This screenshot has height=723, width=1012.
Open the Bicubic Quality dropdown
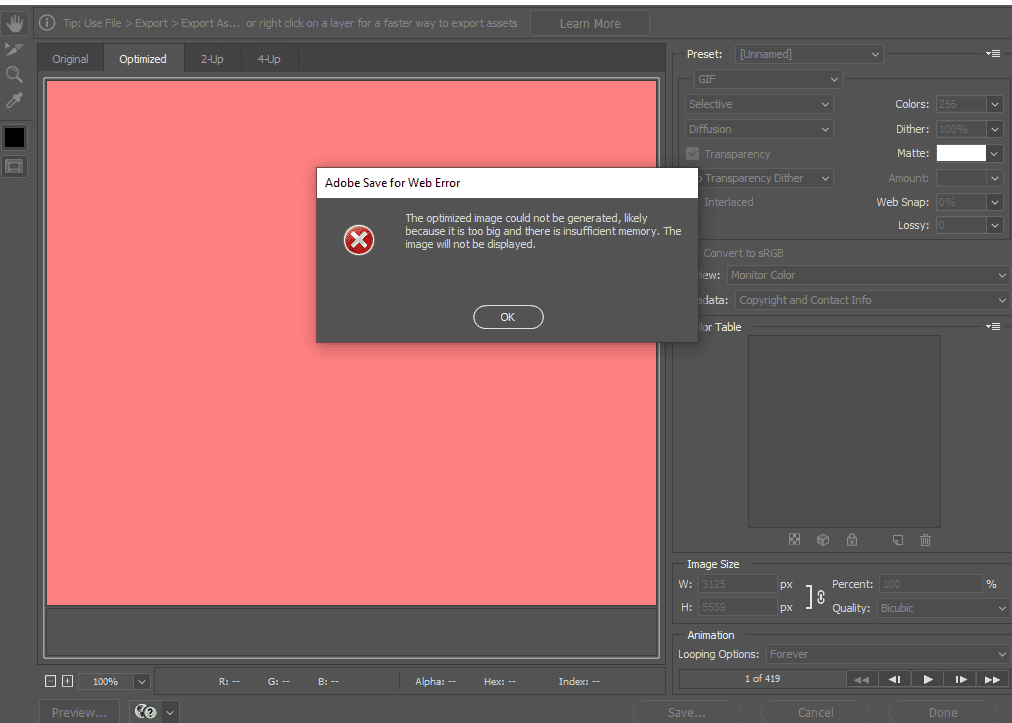click(x=943, y=608)
